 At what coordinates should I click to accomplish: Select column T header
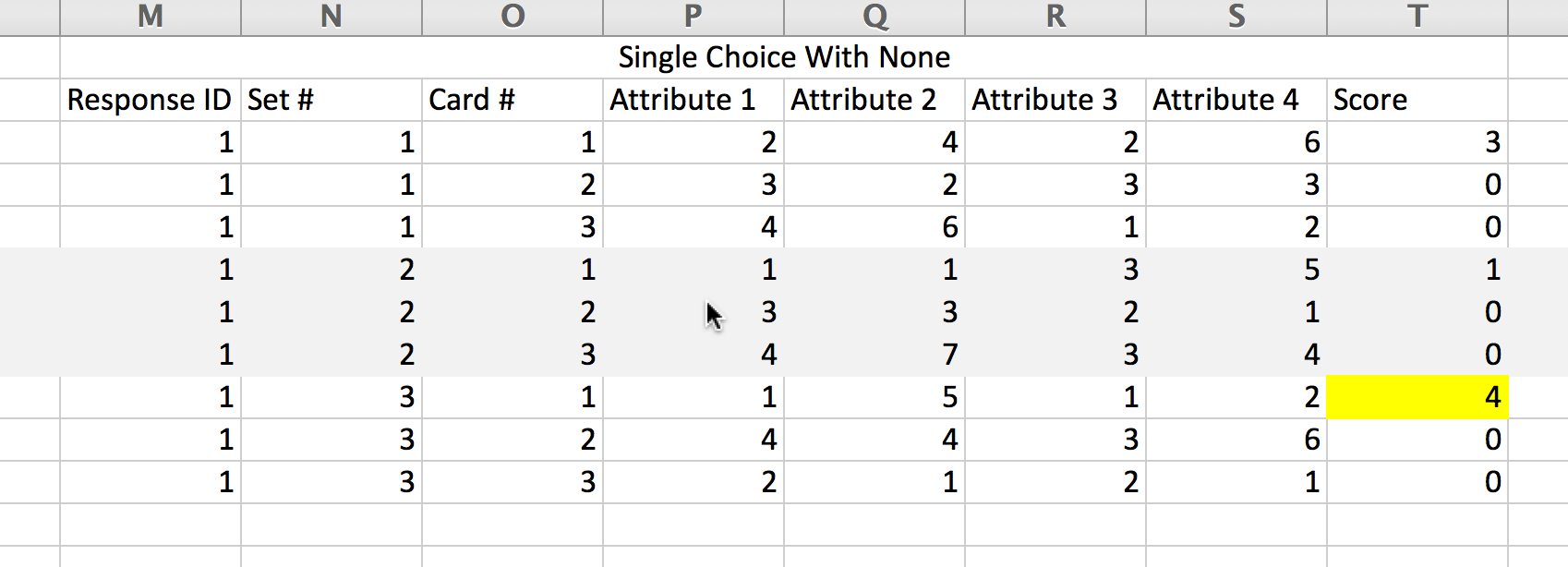click(1417, 17)
